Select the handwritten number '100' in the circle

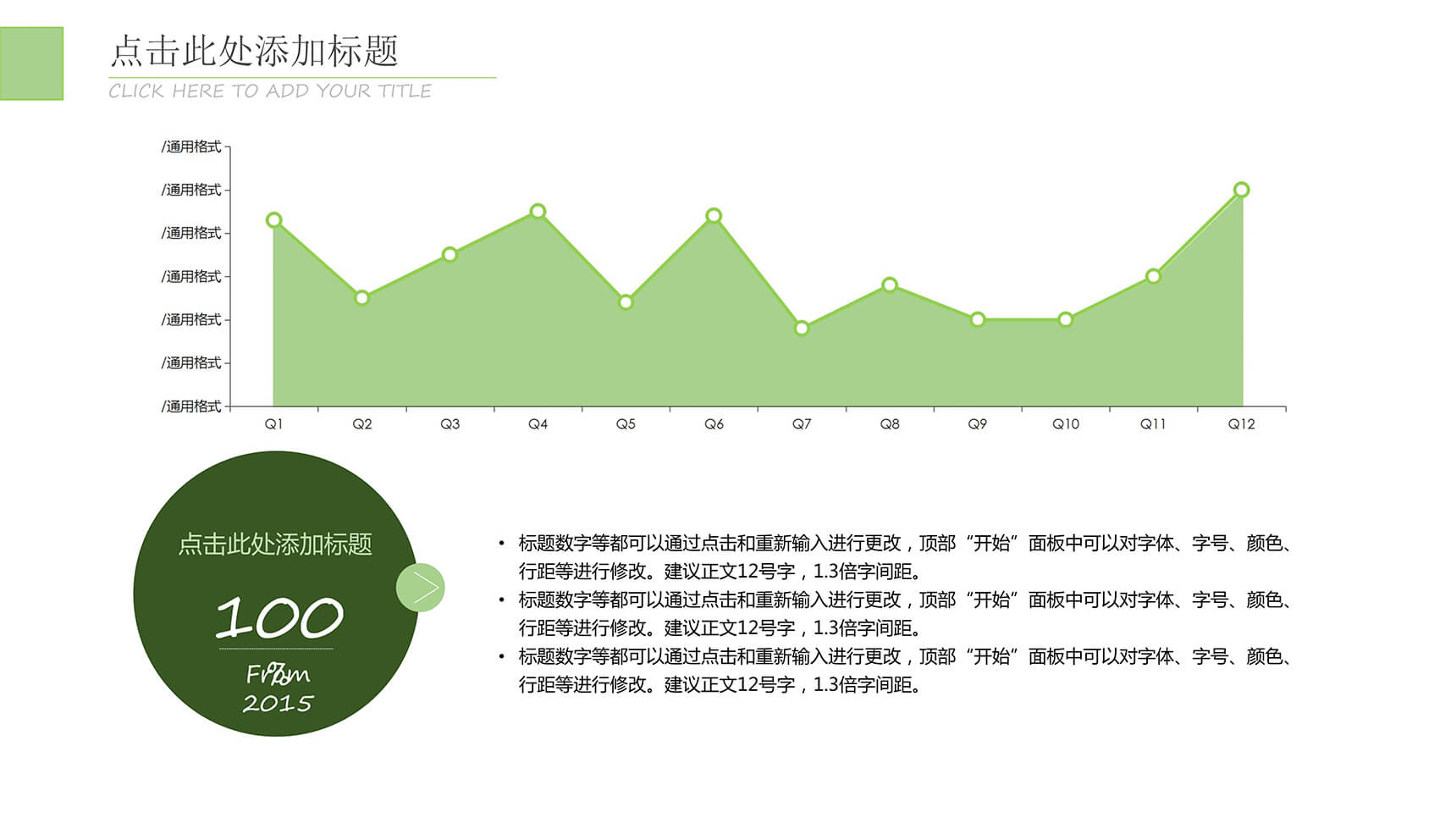tap(279, 616)
